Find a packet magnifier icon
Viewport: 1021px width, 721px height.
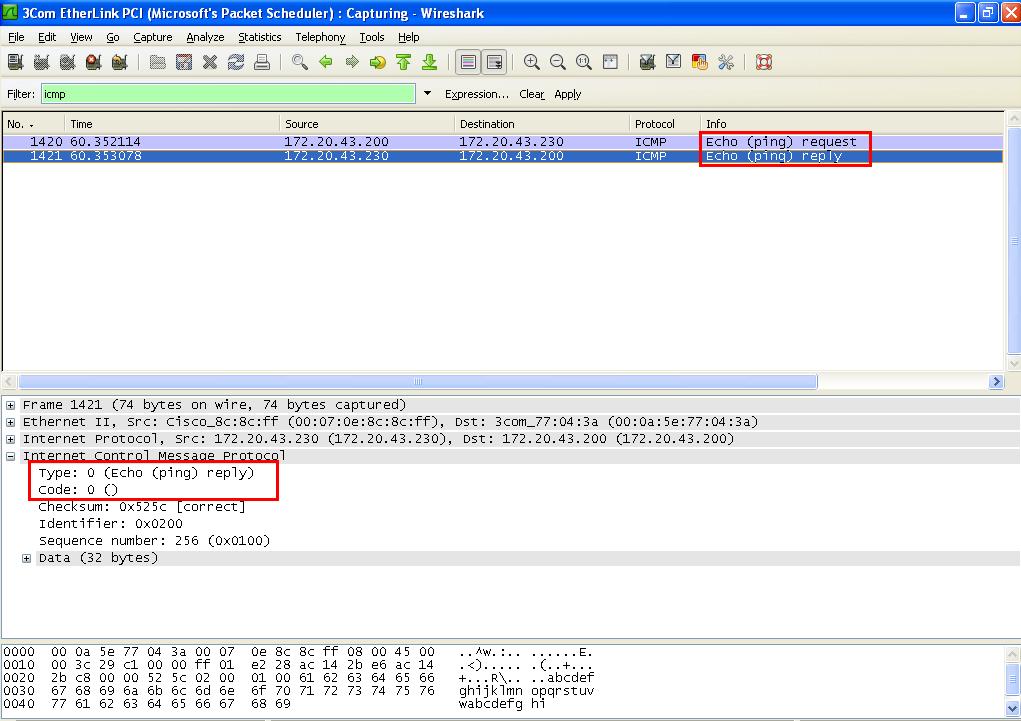[300, 62]
